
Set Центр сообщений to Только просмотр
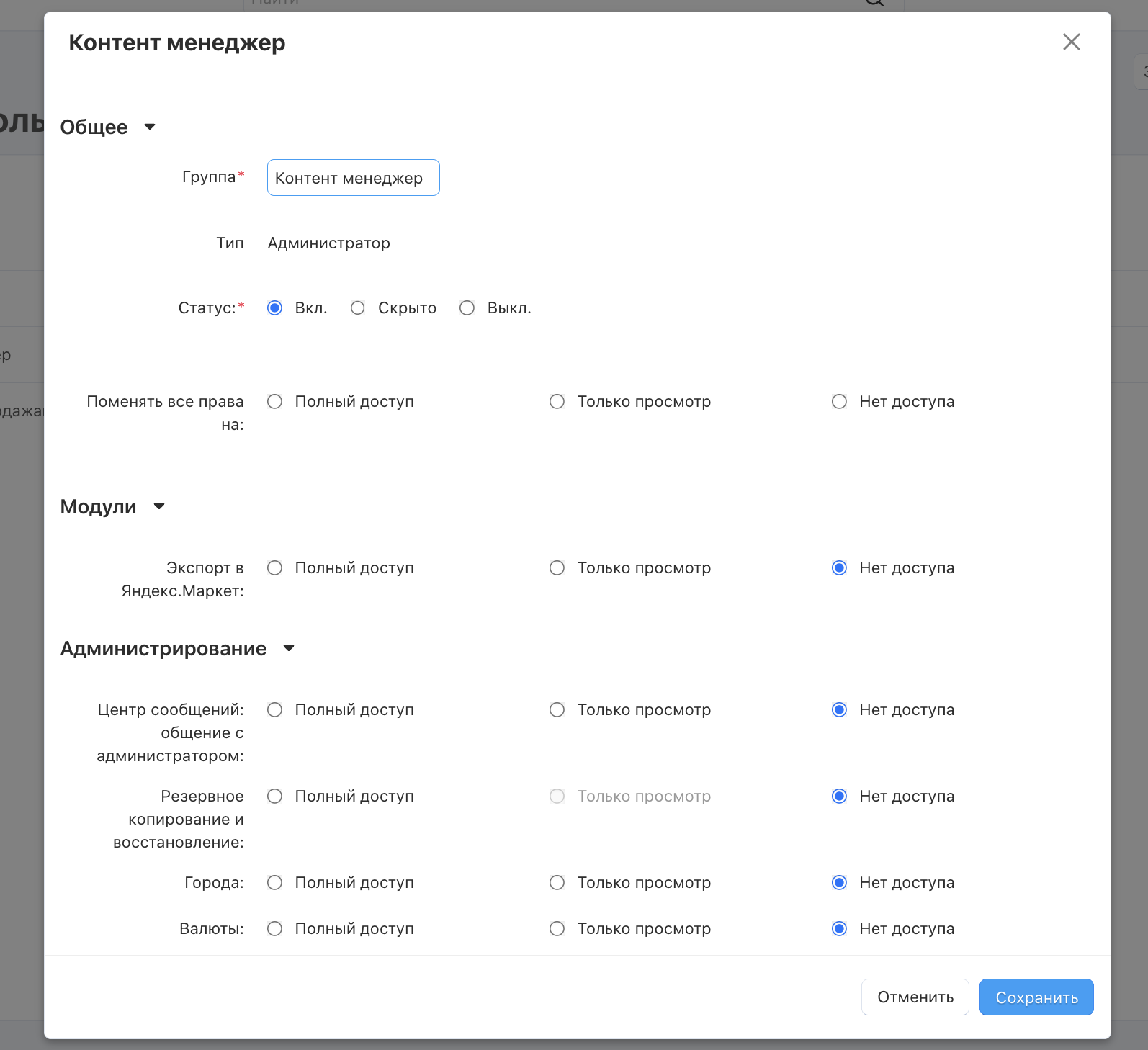pyautogui.click(x=557, y=710)
